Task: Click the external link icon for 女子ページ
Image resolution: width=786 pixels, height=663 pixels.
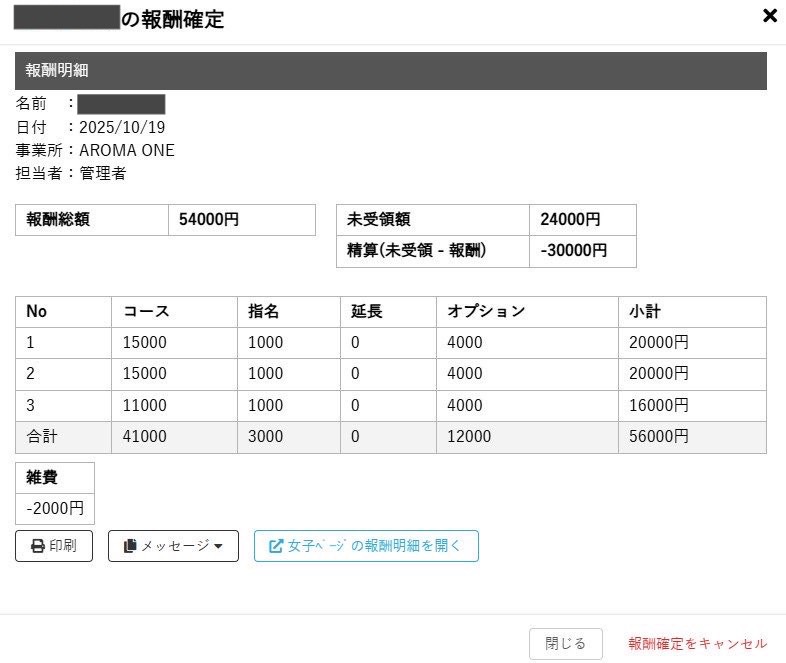Action: click(276, 546)
